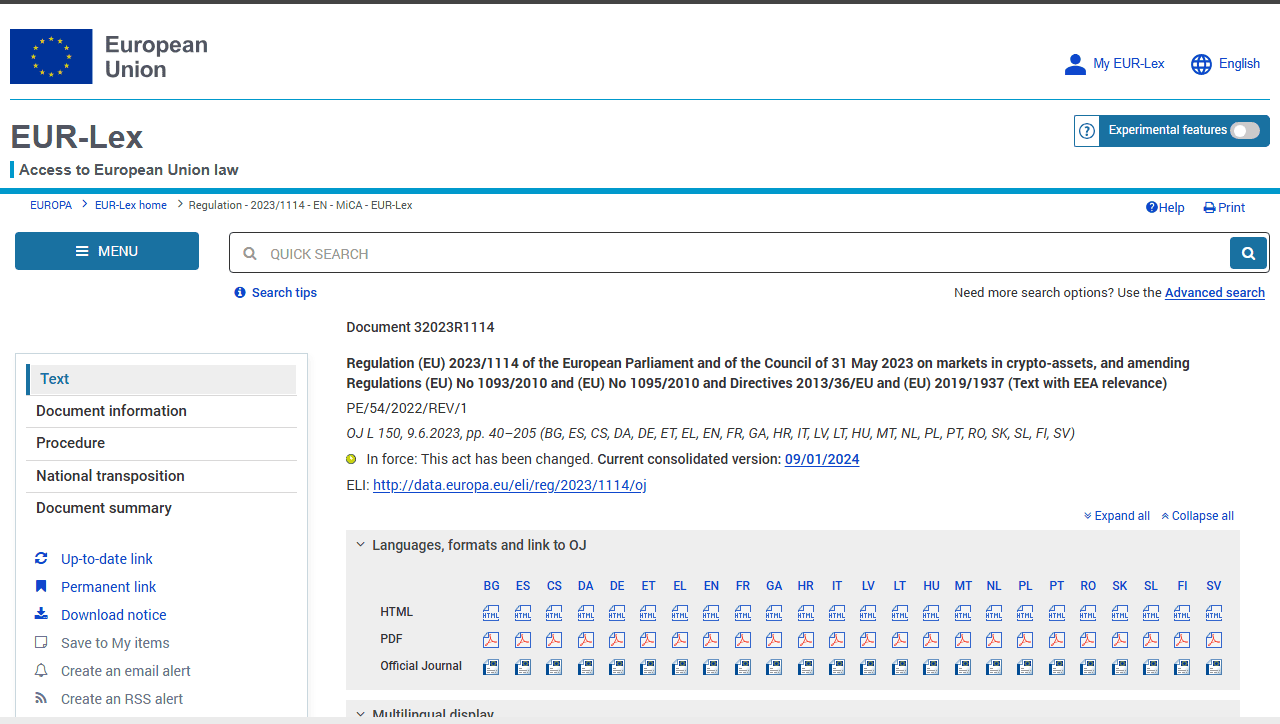Copy the Up-to-date link
The image size is (1280, 724).
pos(106,559)
